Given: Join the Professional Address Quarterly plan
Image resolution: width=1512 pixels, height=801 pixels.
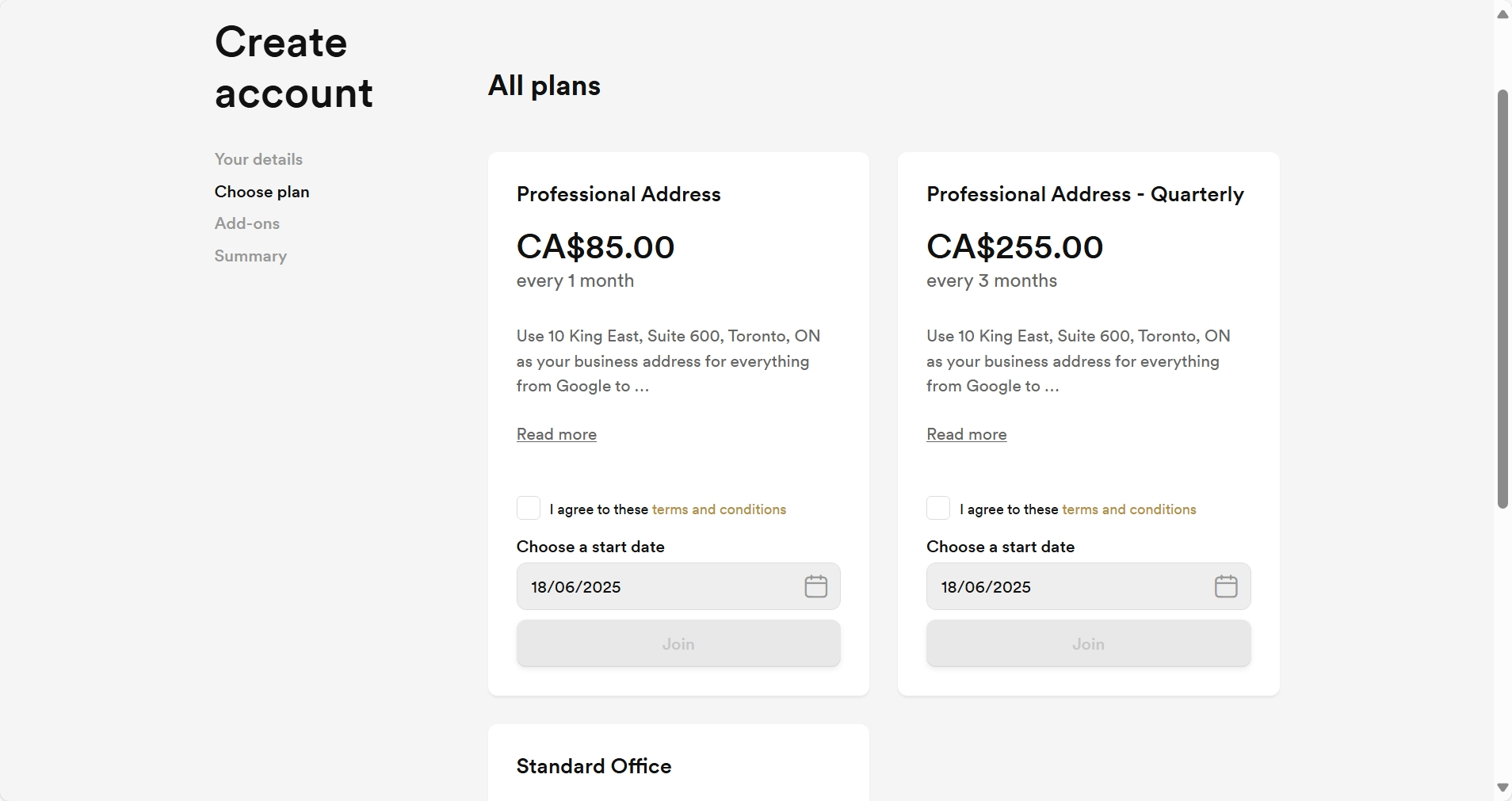Looking at the screenshot, I should [1088, 643].
